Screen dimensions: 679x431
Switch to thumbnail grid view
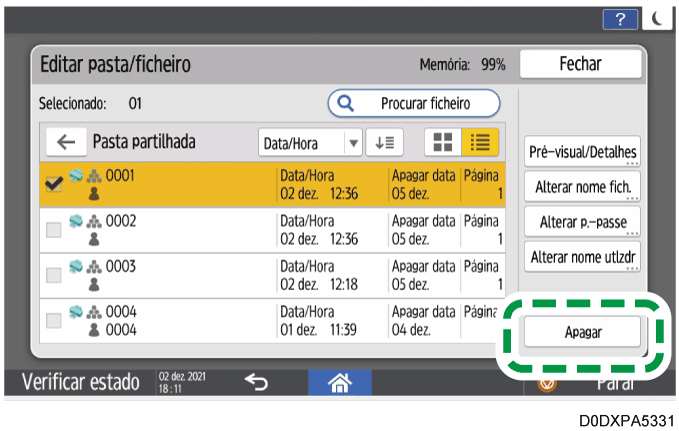(x=440, y=142)
